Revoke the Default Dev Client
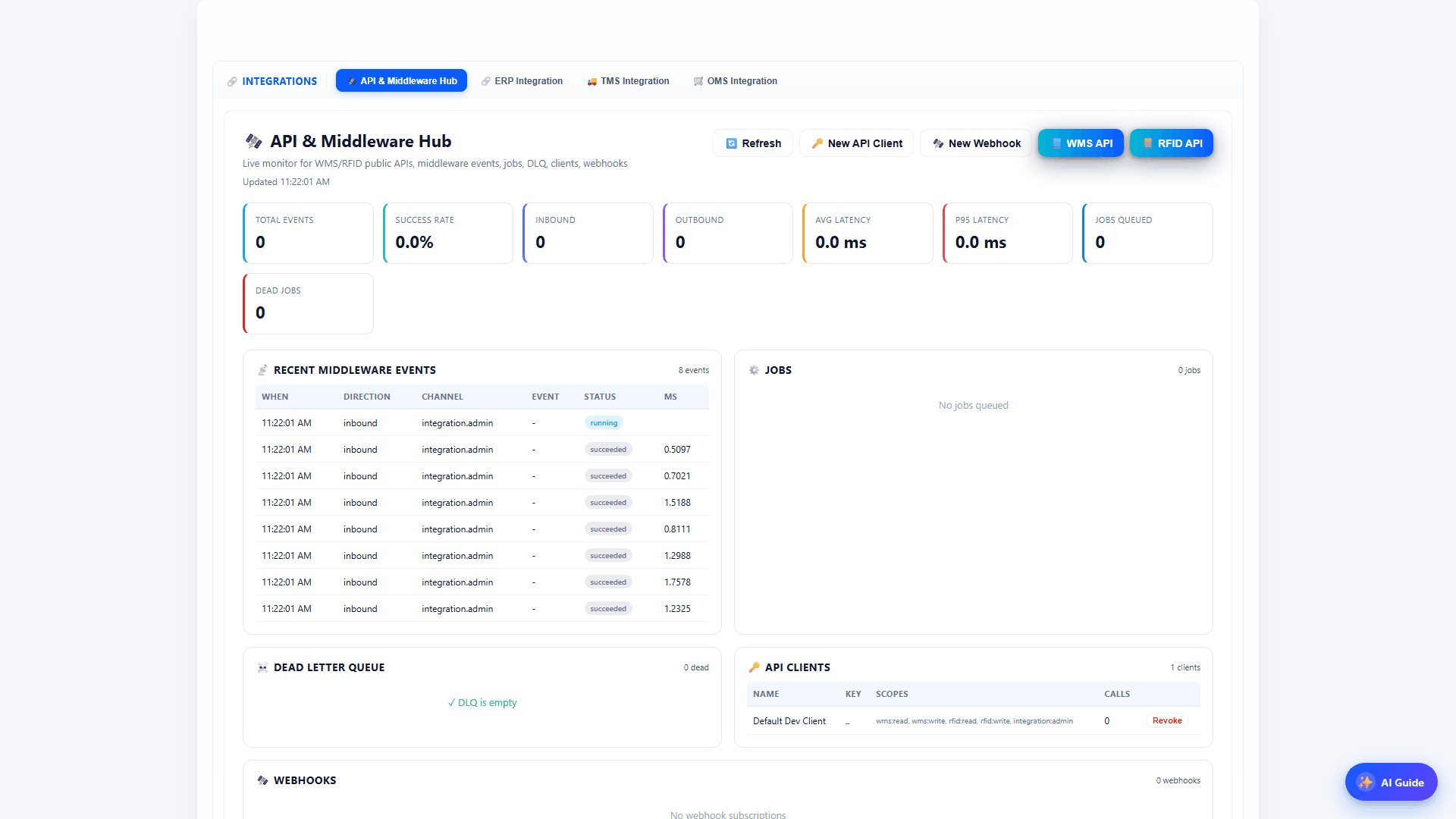The height and width of the screenshot is (819, 1456). coord(1167,721)
